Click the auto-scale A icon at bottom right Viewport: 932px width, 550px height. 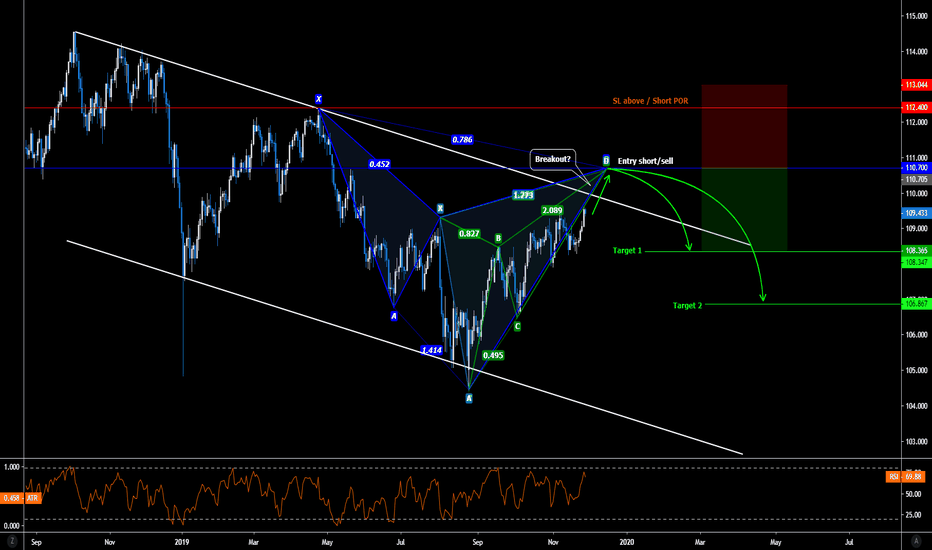[915, 541]
